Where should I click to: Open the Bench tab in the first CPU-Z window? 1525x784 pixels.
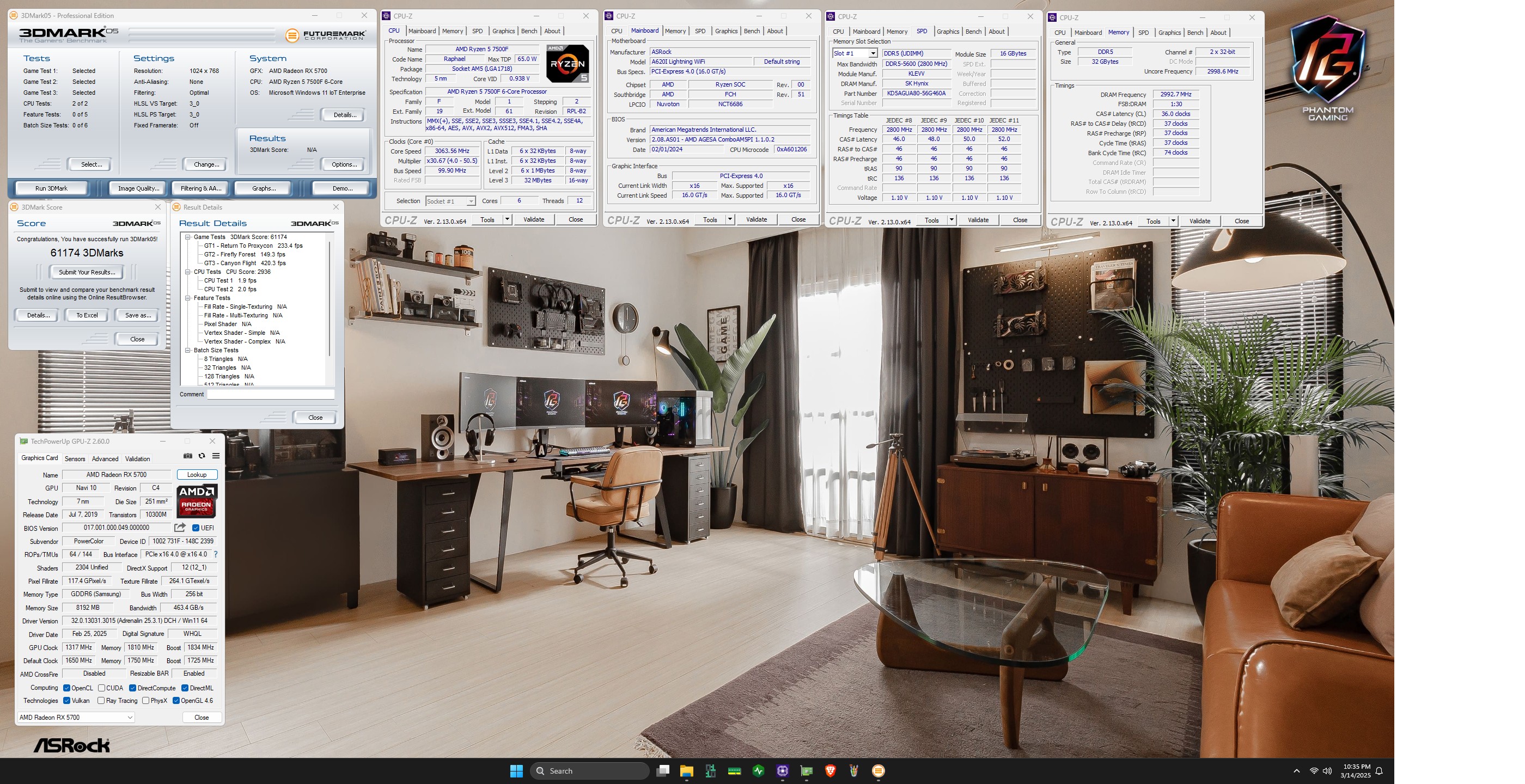click(x=529, y=31)
